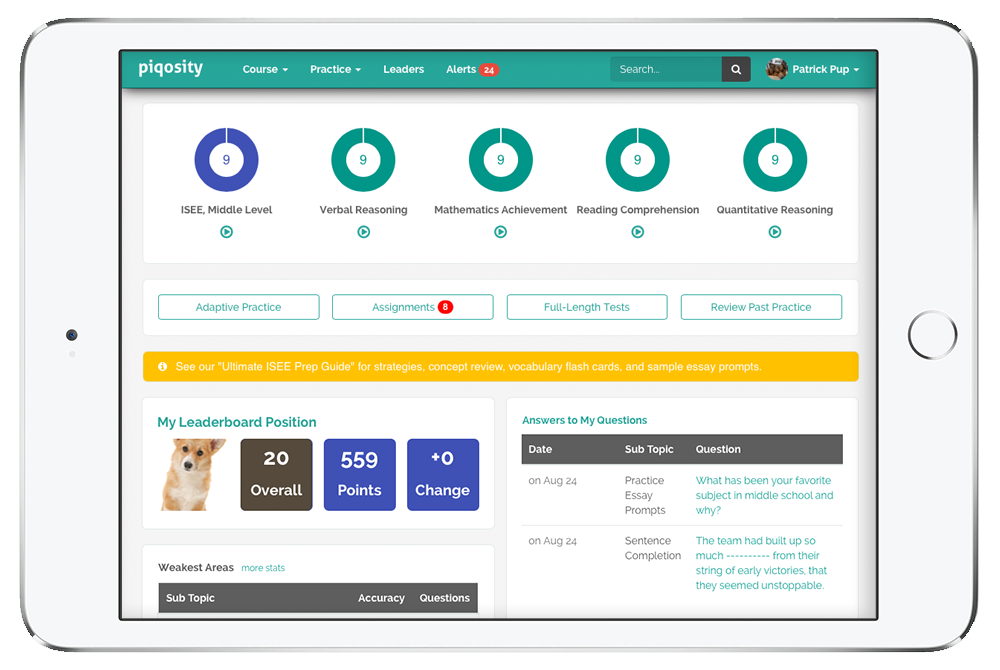Click the ISEE Middle Level progress ring
Viewport: 1000px width, 670px height.
[226, 160]
